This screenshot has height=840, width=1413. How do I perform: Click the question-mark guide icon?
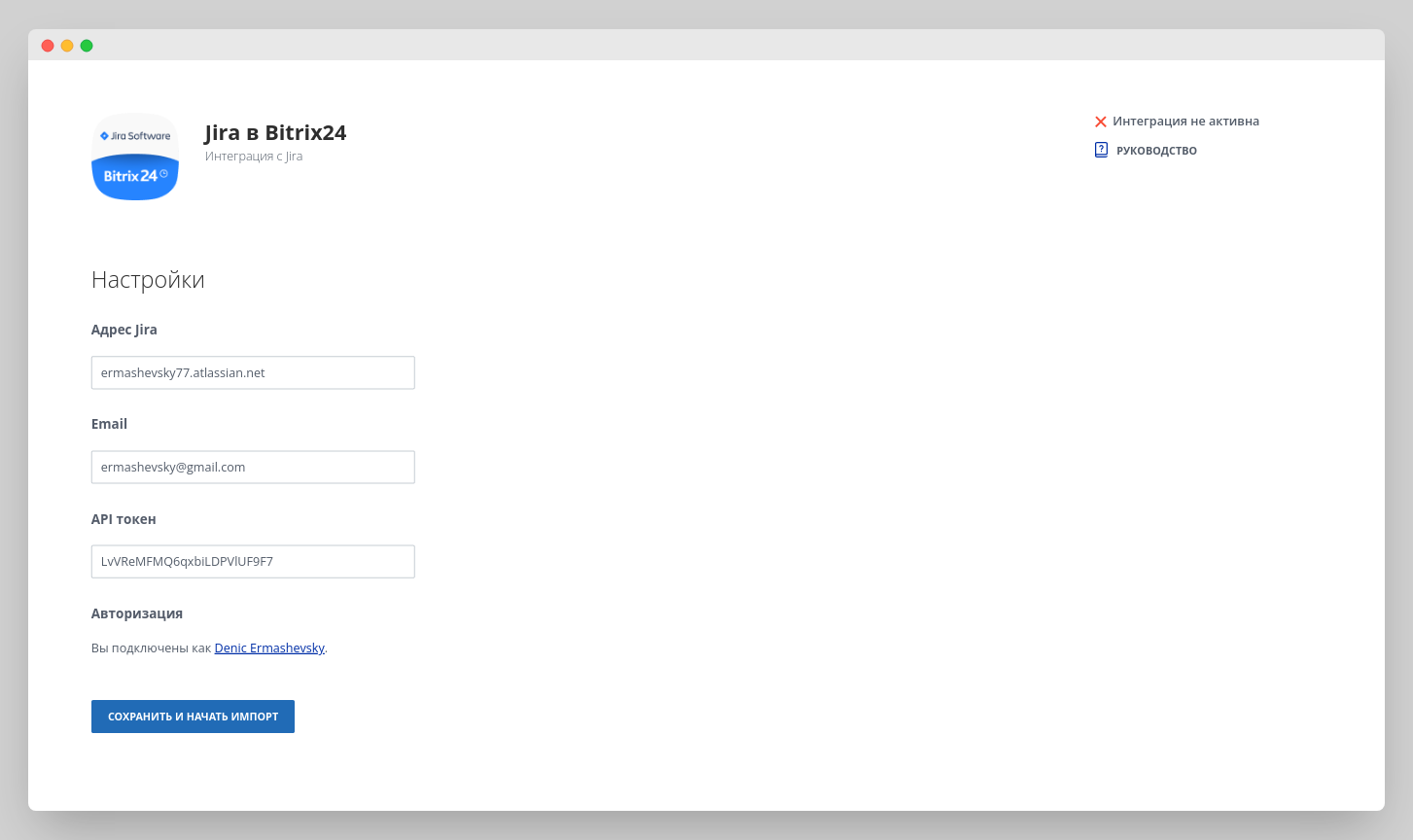point(1101,150)
